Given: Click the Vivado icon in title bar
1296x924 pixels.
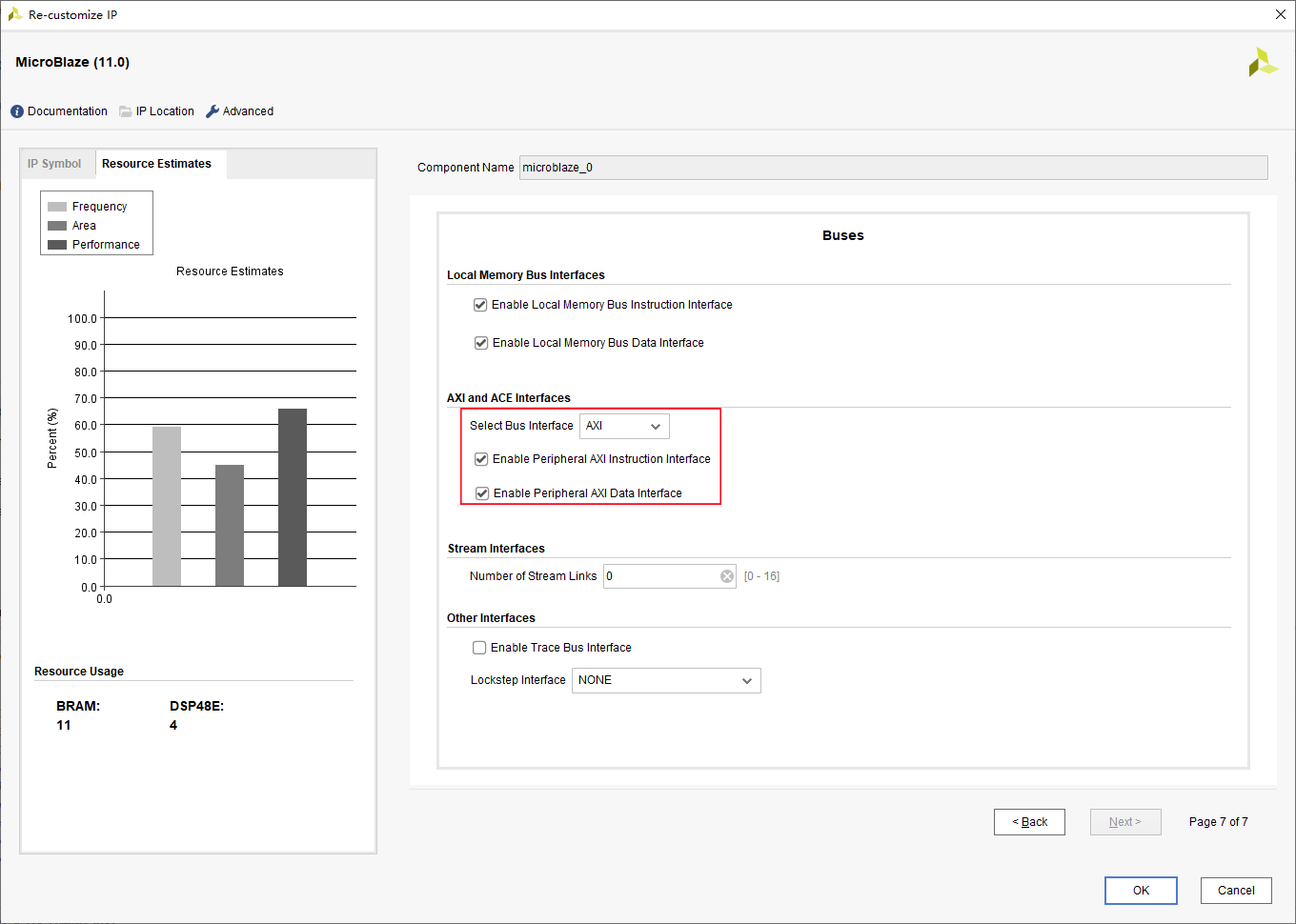Looking at the screenshot, I should coord(14,14).
